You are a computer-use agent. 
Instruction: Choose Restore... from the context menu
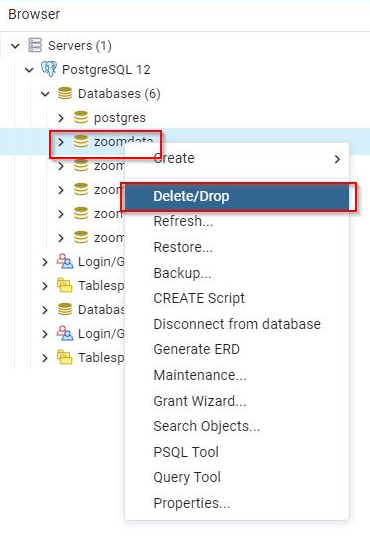pos(237,247)
